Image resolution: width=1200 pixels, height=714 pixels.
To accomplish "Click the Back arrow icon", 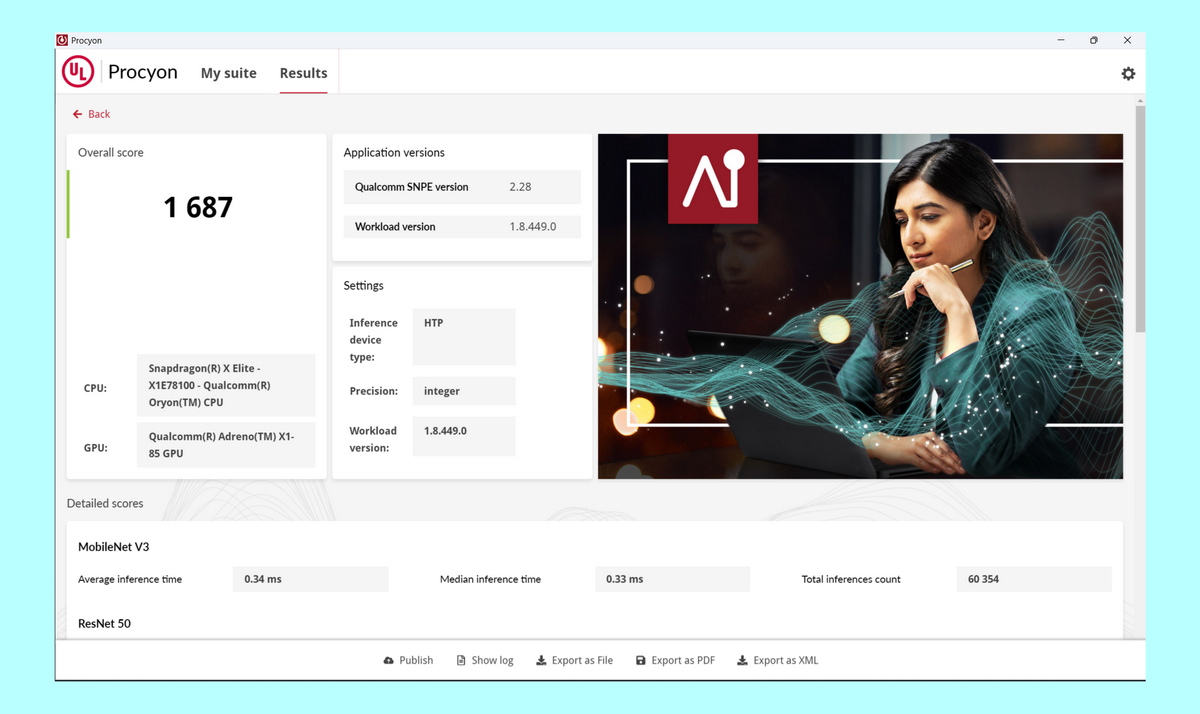I will 77,114.
